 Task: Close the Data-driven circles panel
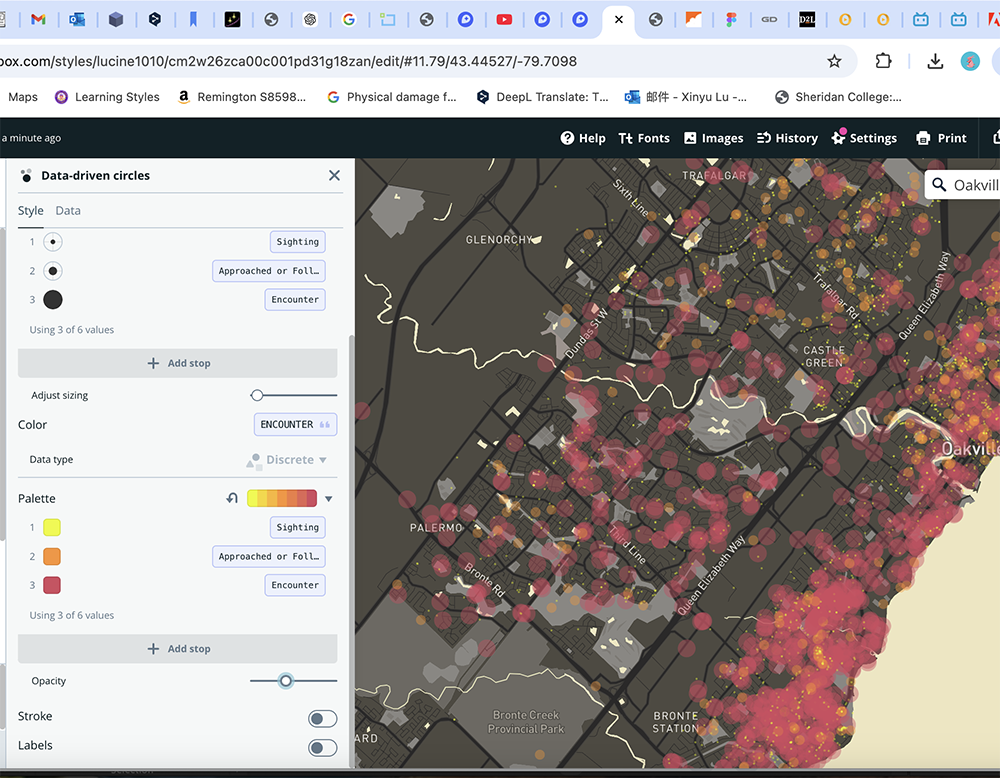pyautogui.click(x=334, y=175)
